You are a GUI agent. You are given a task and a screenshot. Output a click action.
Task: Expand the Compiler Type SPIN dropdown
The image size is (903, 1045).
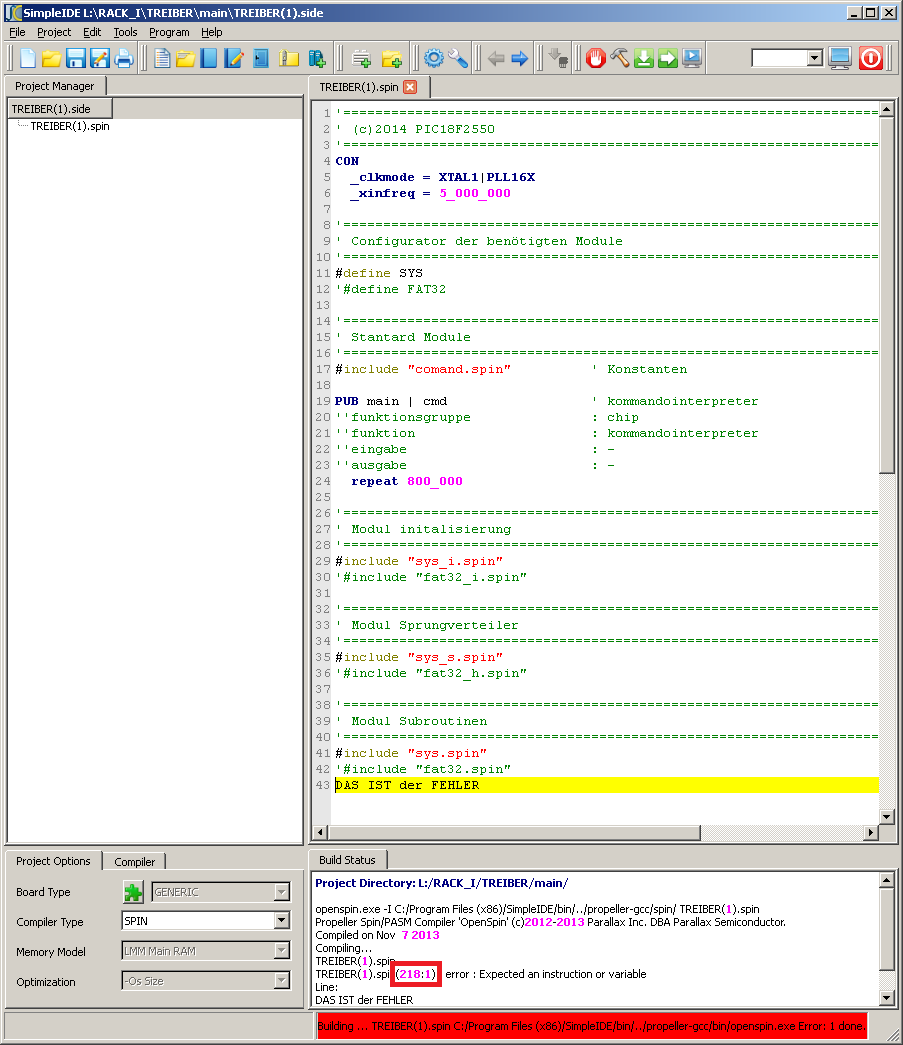pyautogui.click(x=281, y=922)
